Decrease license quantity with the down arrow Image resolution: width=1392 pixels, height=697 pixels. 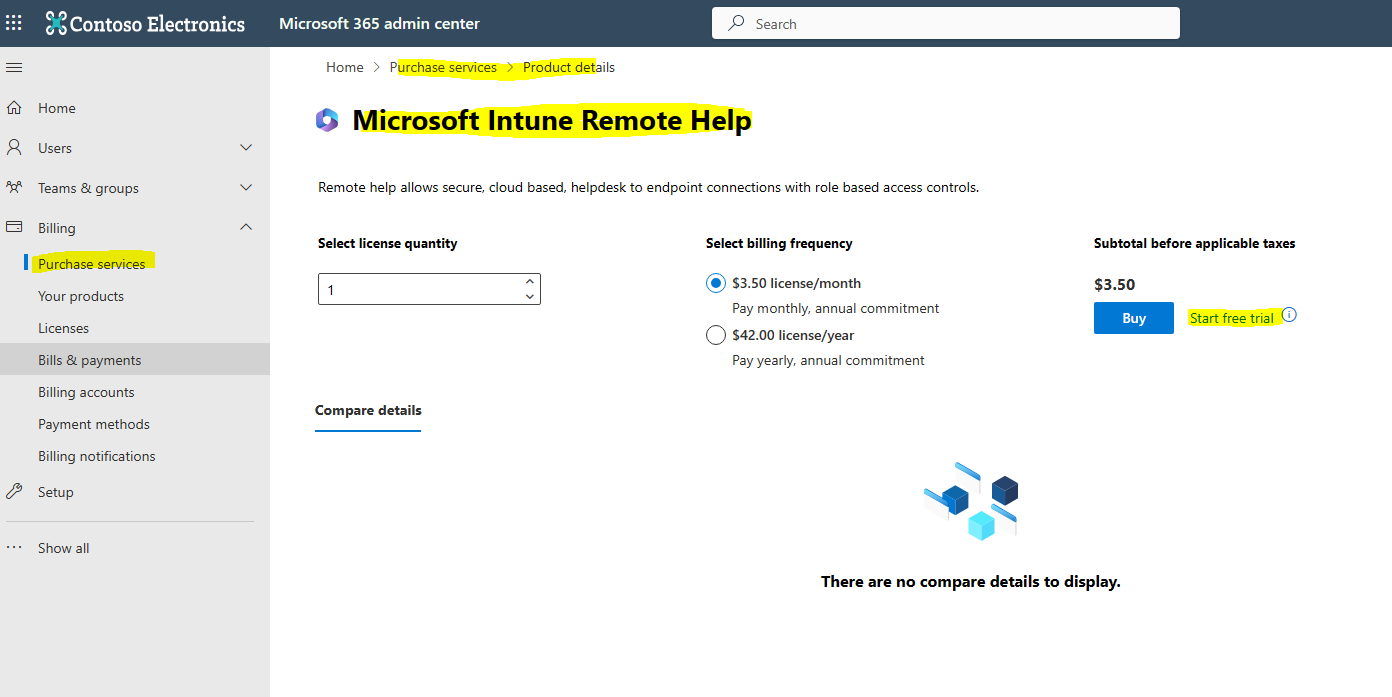pyautogui.click(x=530, y=297)
